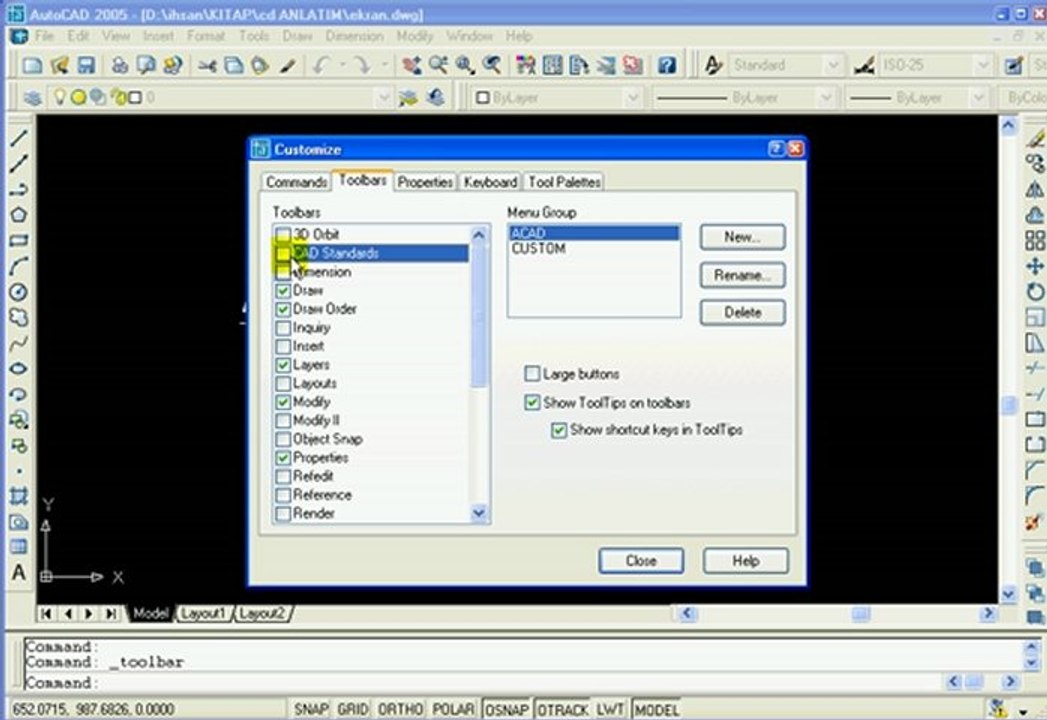Toggle ORTHO in the status bar
Screen dimensions: 1047x720
(400, 709)
